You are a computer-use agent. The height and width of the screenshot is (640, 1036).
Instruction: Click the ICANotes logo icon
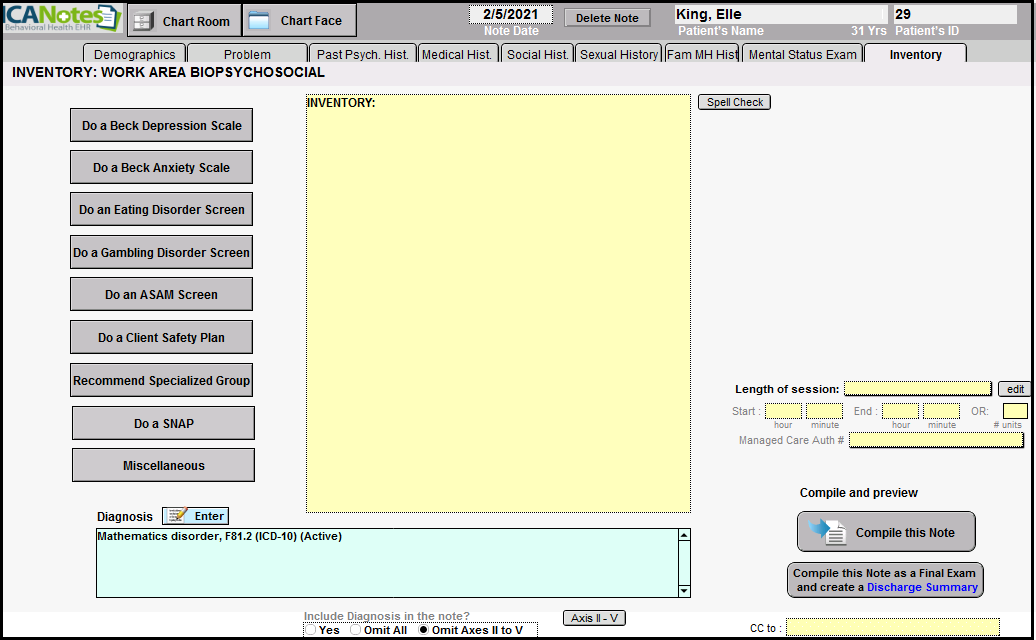[62, 19]
